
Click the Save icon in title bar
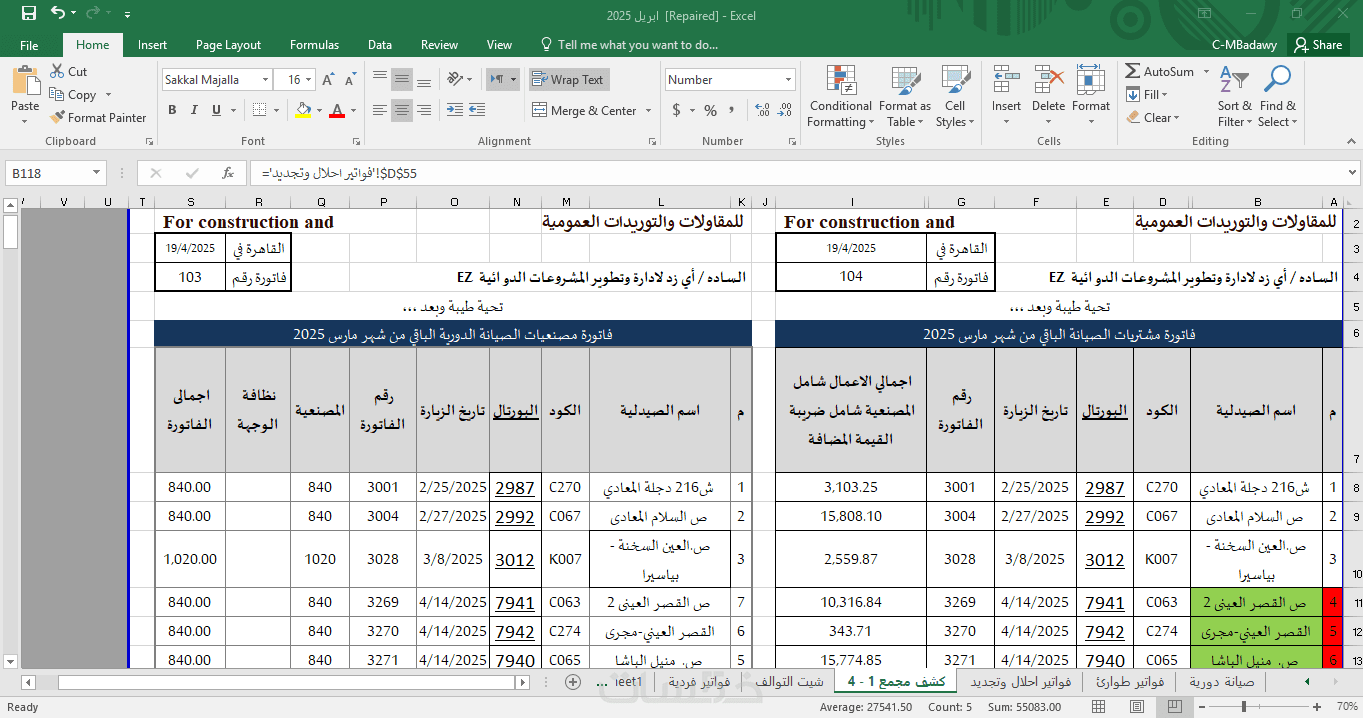point(28,13)
